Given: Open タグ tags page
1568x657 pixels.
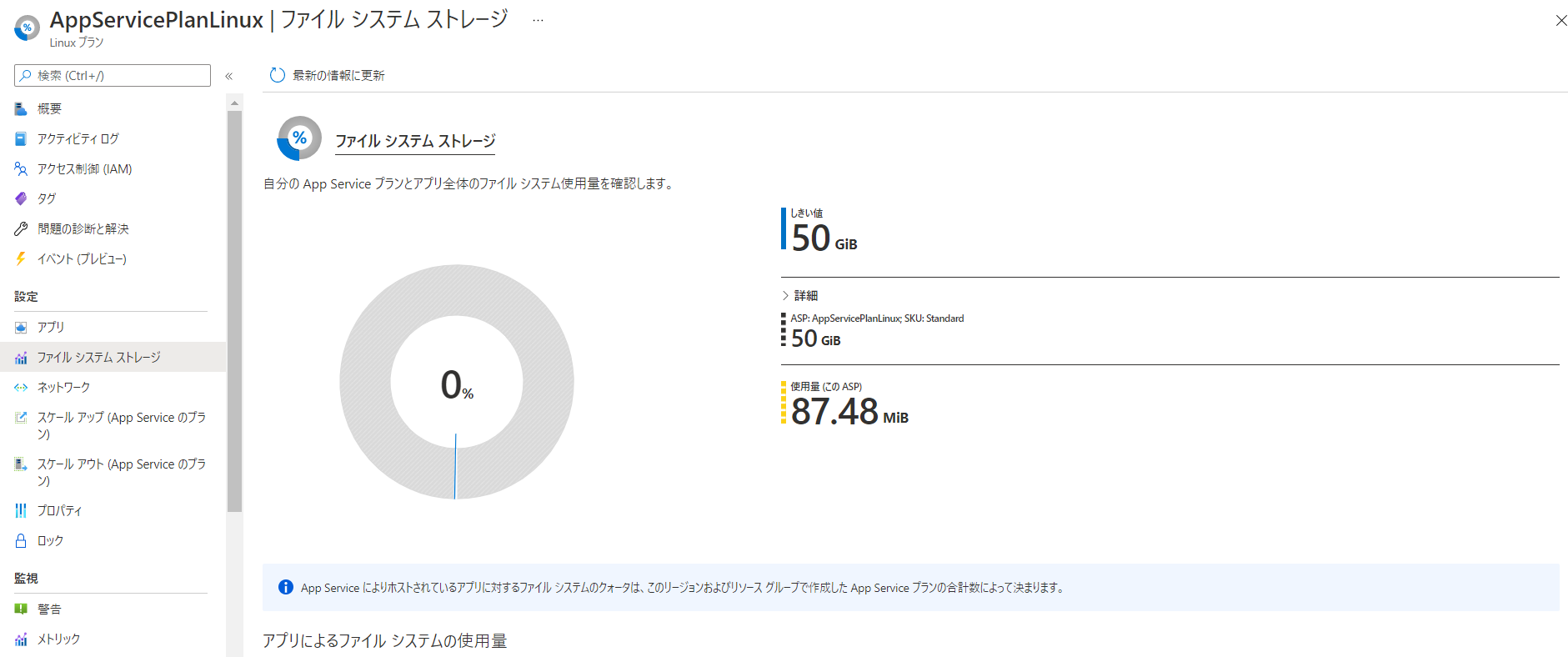Looking at the screenshot, I should pos(47,198).
